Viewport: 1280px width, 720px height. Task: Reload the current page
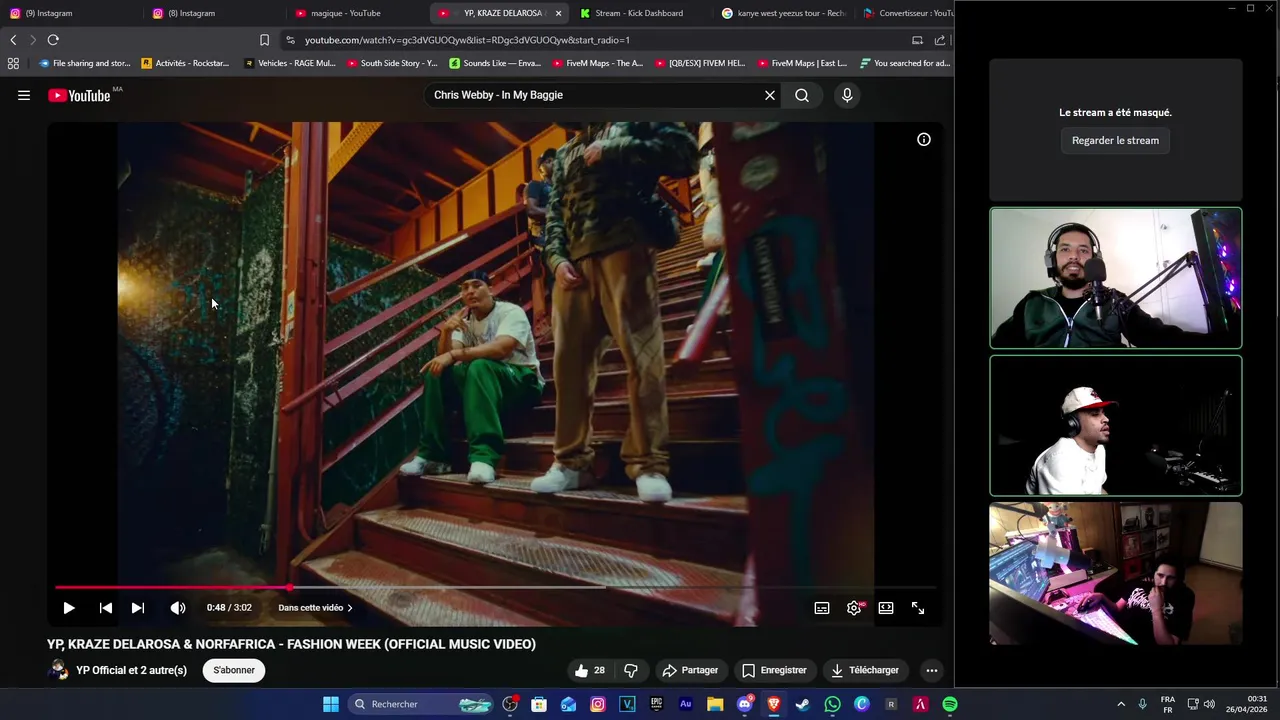point(53,40)
